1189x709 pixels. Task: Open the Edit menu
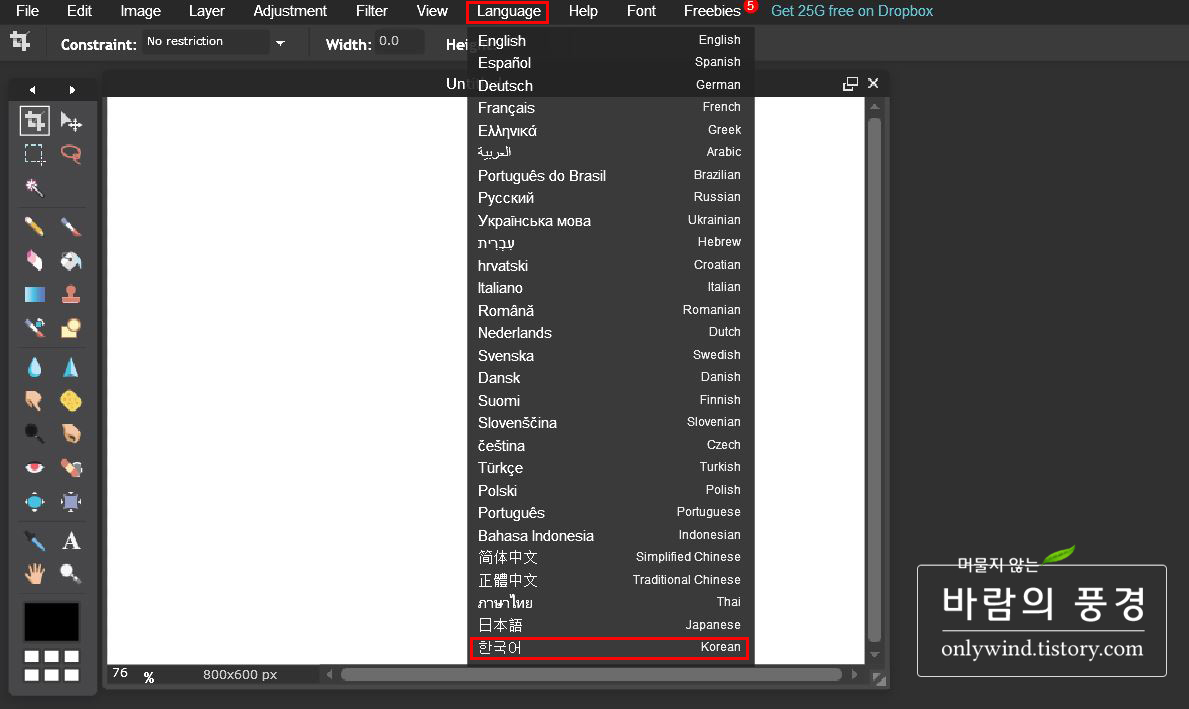point(79,11)
